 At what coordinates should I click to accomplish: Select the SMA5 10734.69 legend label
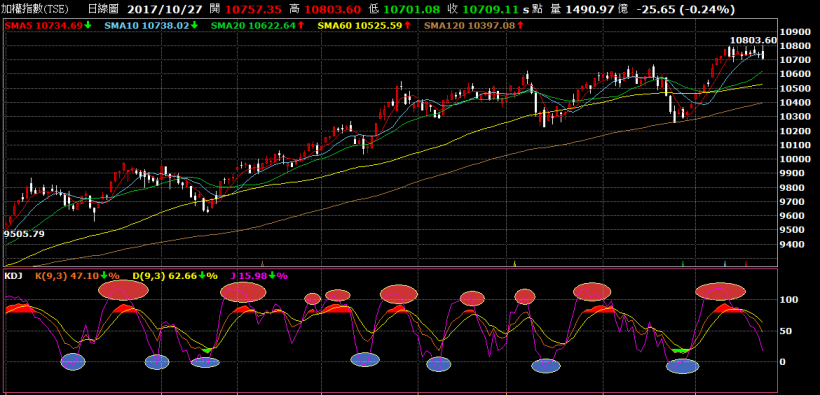tap(44, 25)
